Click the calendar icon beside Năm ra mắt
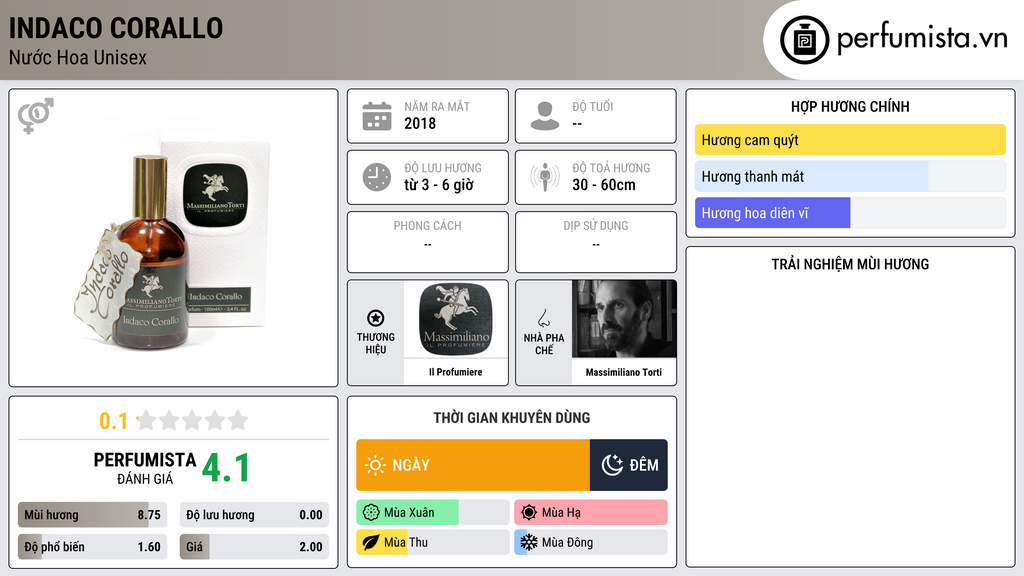The height and width of the screenshot is (576, 1024). (377, 116)
